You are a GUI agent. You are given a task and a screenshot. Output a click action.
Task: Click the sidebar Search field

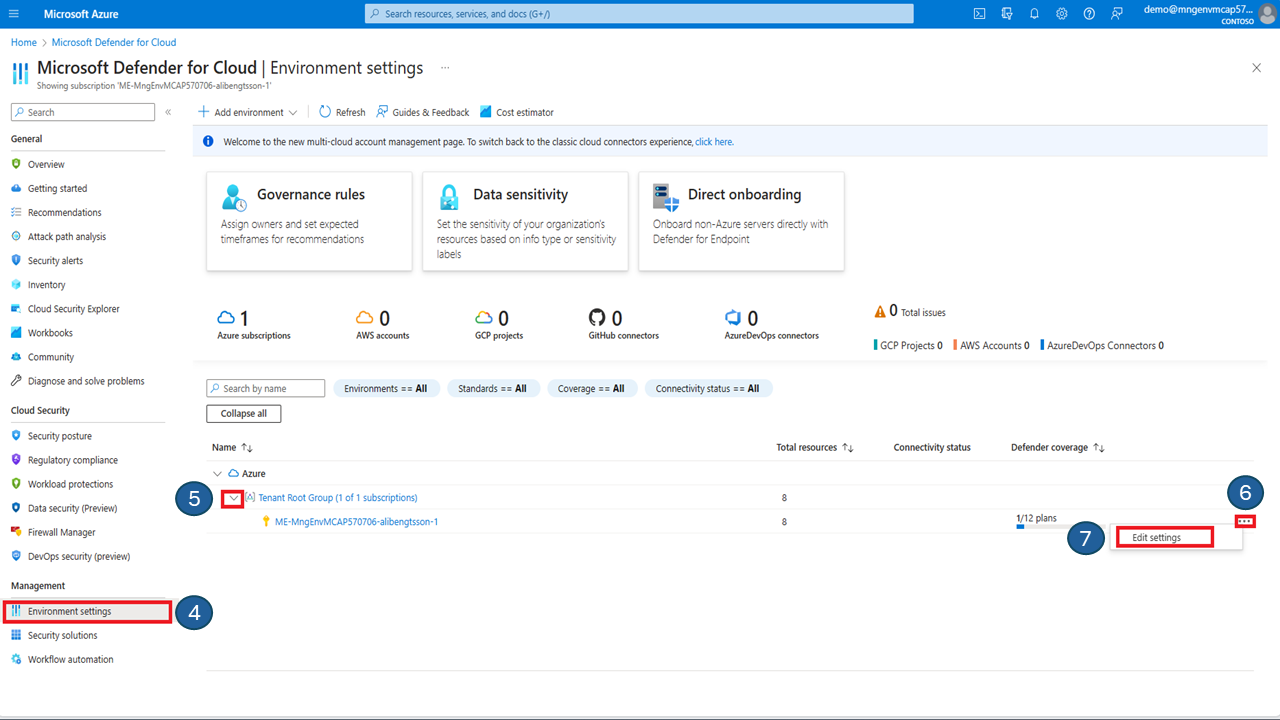coord(83,112)
